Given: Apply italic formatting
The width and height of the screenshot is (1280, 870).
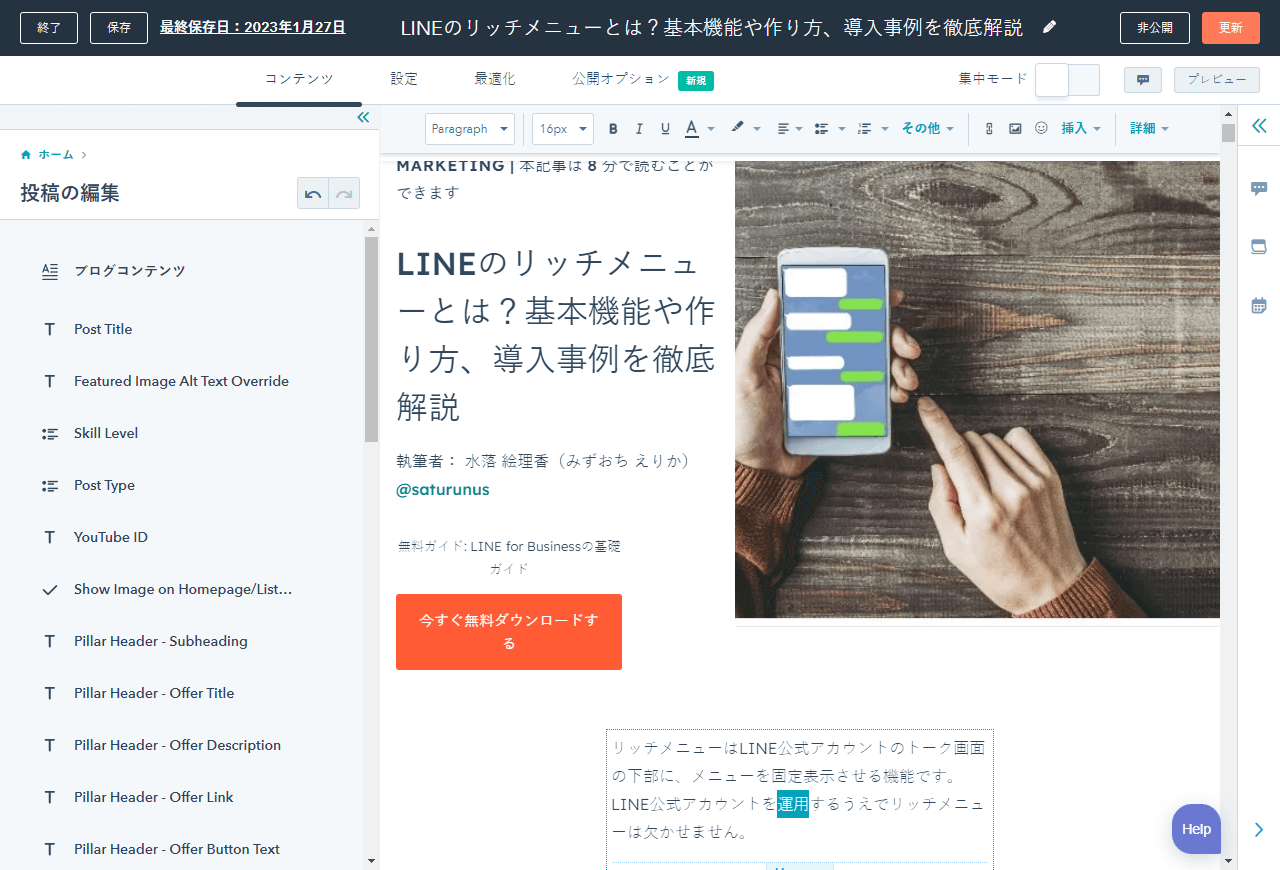Looking at the screenshot, I should [x=639, y=129].
